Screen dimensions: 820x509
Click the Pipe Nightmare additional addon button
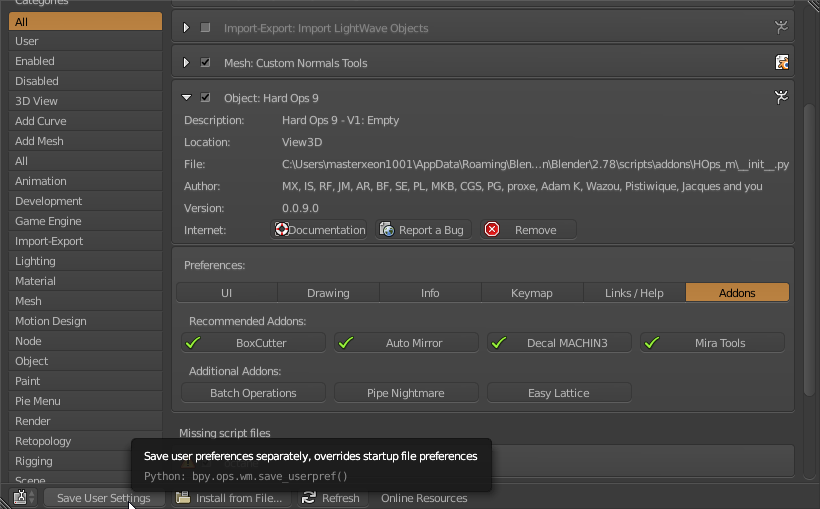click(x=406, y=393)
